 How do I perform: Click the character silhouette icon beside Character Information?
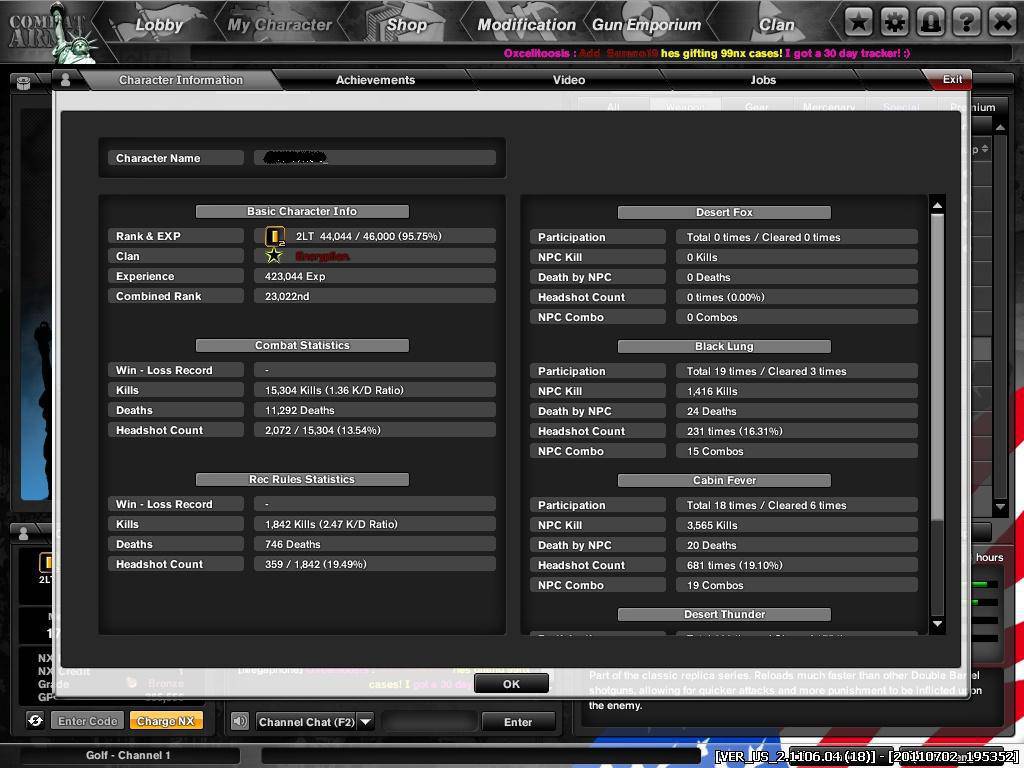click(x=65, y=80)
